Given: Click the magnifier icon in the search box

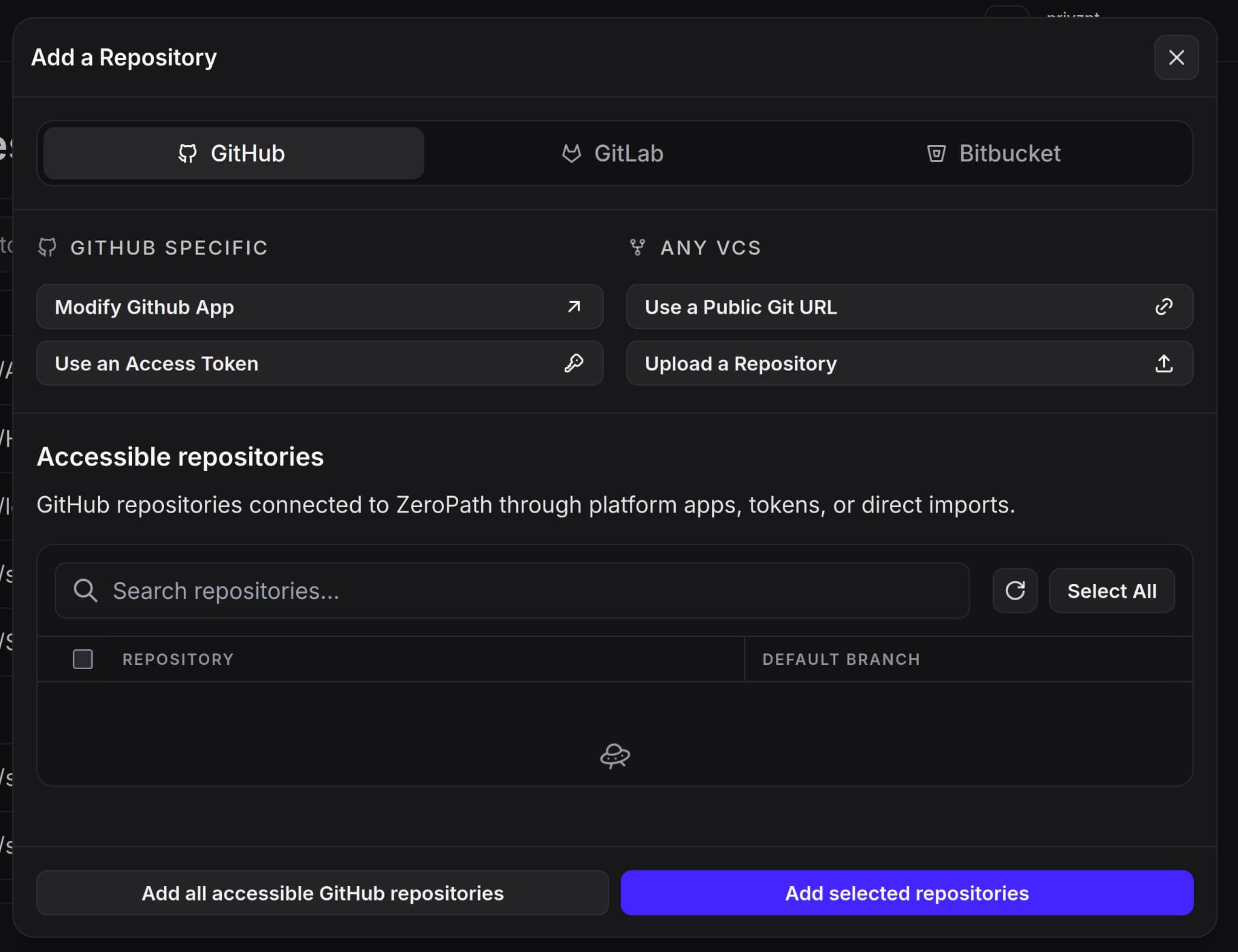Looking at the screenshot, I should (85, 591).
